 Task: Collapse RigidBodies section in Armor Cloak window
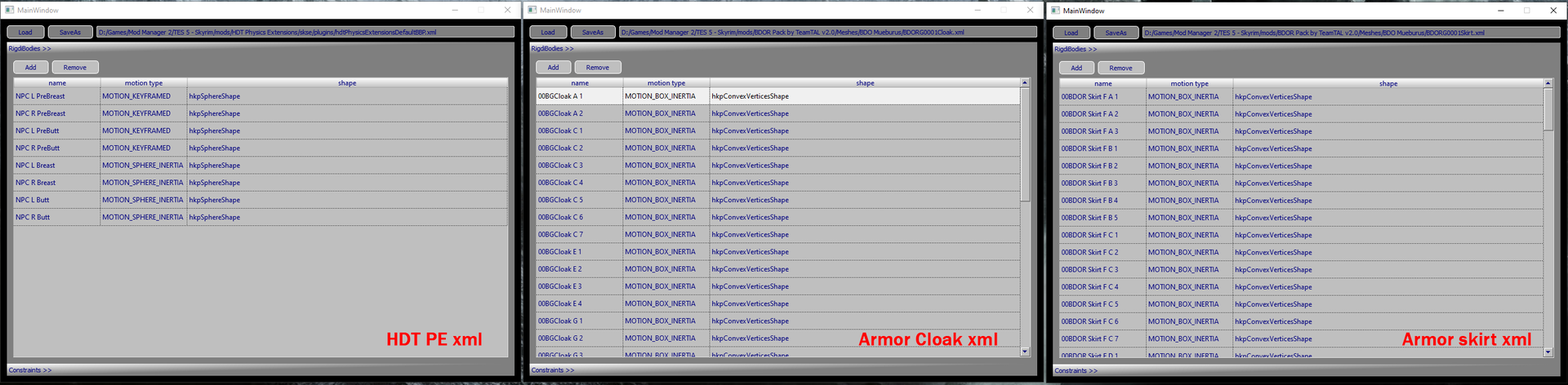[552, 49]
